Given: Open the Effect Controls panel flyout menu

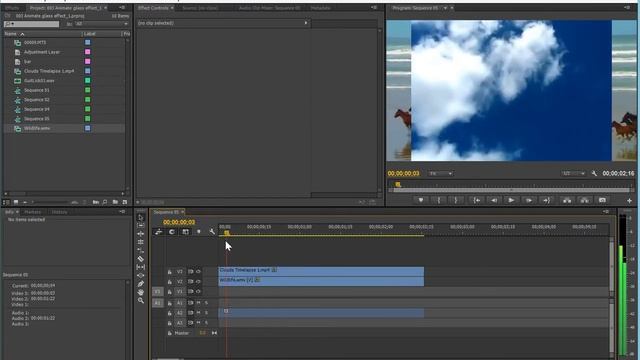Looking at the screenshot, I should tap(374, 8).
